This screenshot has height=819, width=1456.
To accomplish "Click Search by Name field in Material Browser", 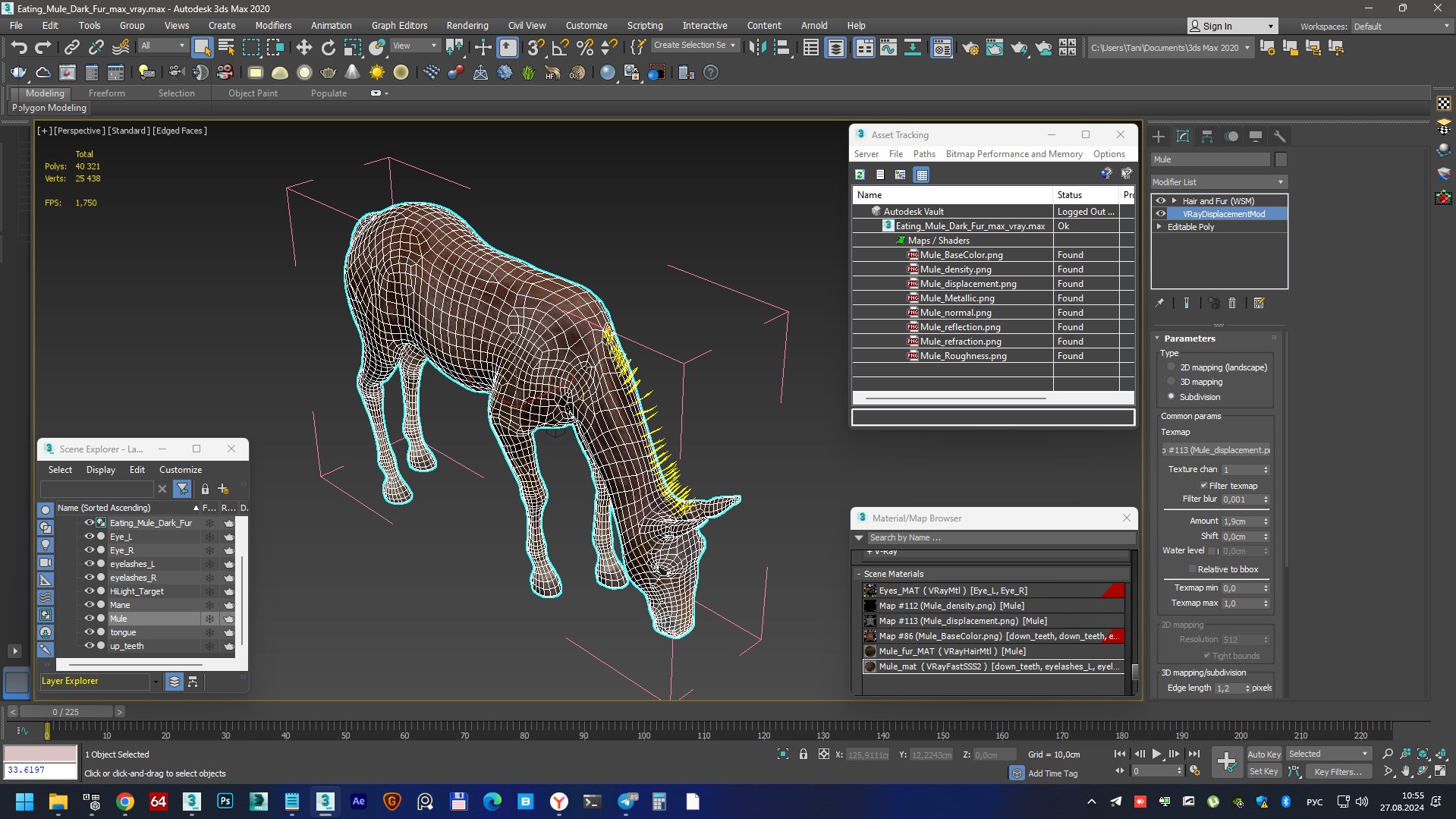I will (1000, 537).
